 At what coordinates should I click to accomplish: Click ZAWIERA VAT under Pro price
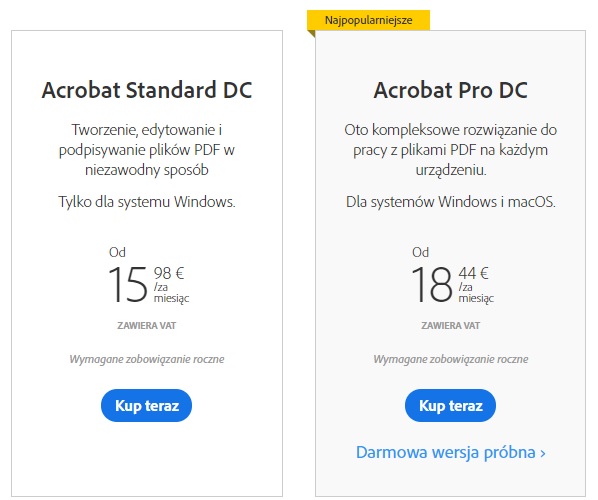coord(450,326)
